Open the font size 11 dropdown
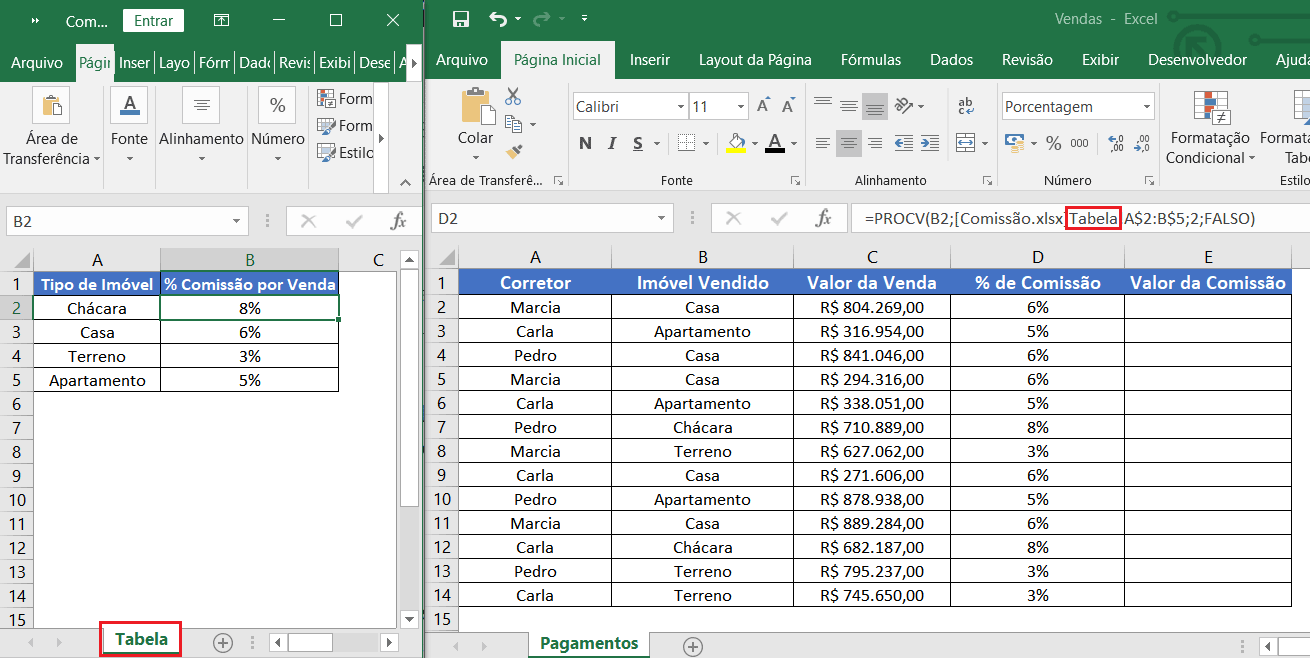This screenshot has width=1310, height=658. pos(741,106)
